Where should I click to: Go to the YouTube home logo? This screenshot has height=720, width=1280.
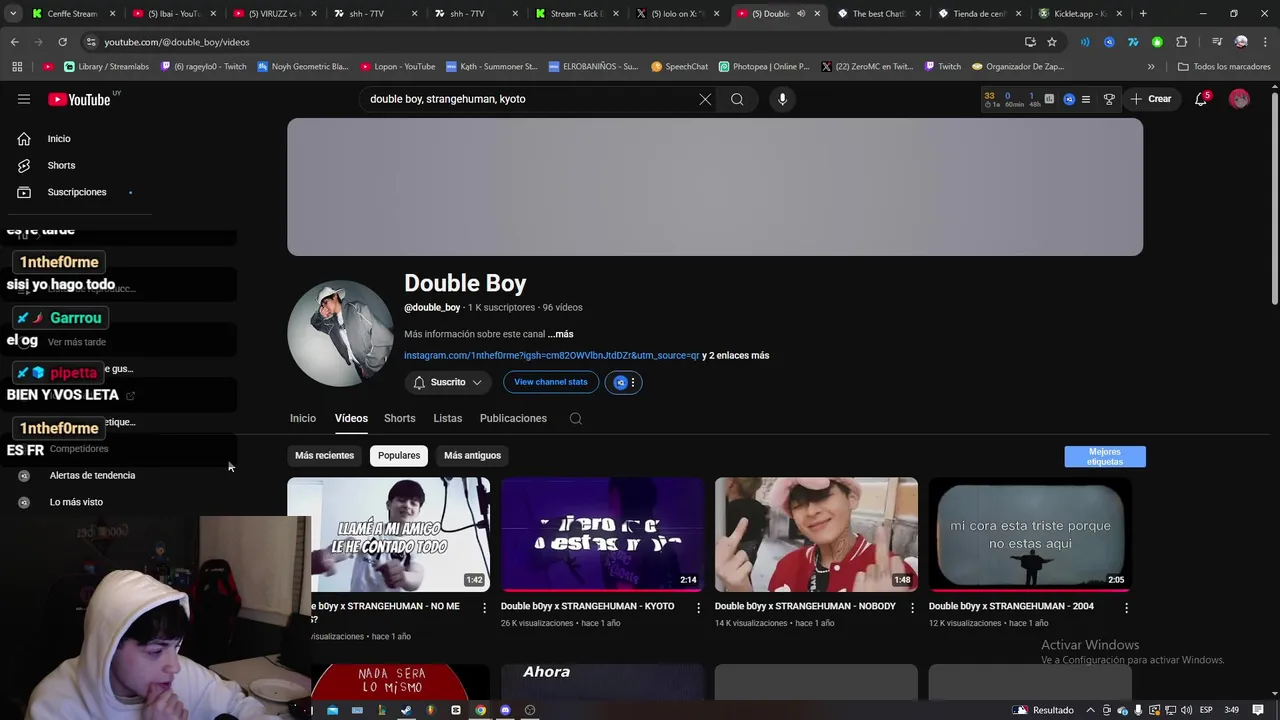click(x=80, y=99)
